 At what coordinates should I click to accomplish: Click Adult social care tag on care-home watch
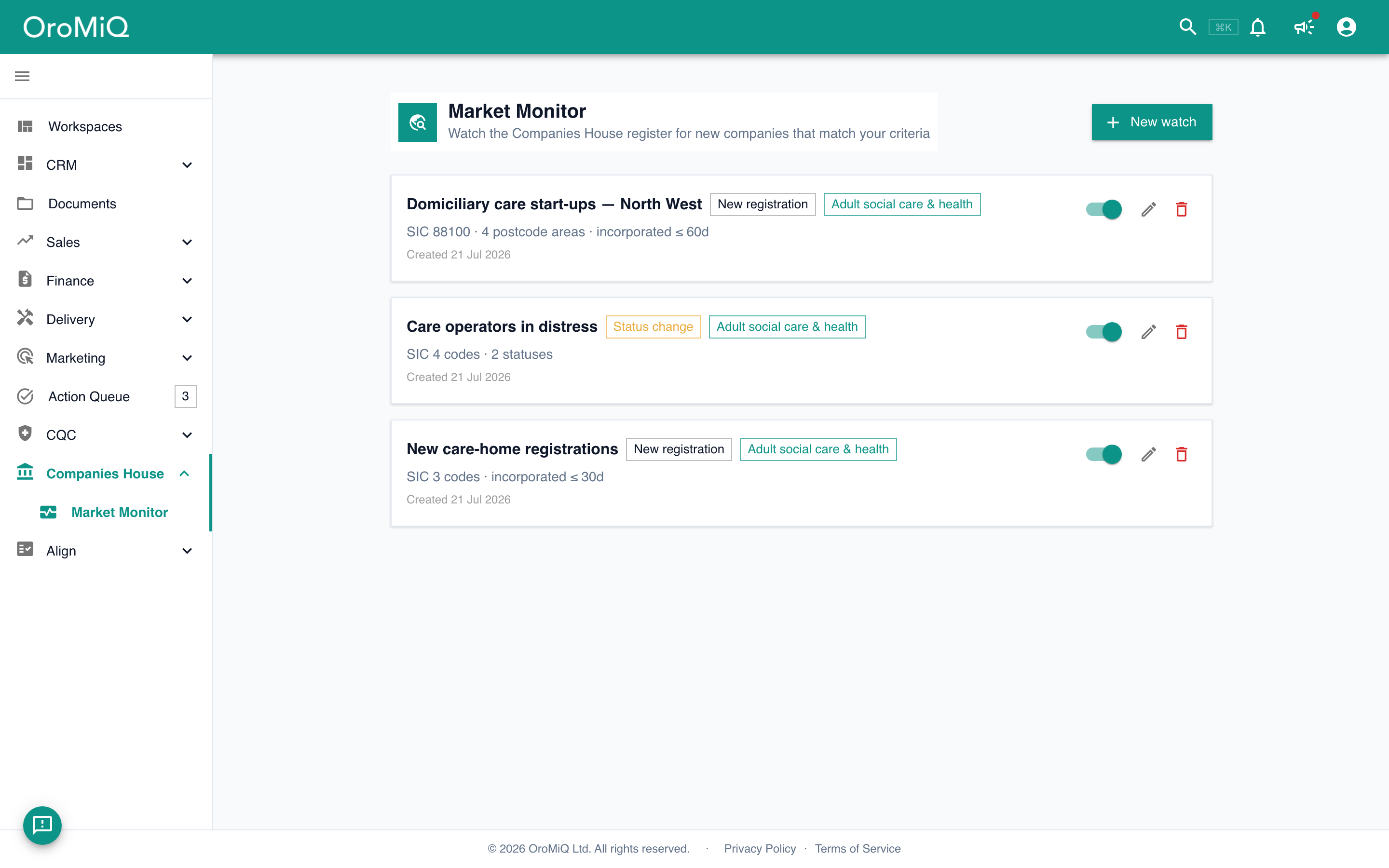(818, 449)
